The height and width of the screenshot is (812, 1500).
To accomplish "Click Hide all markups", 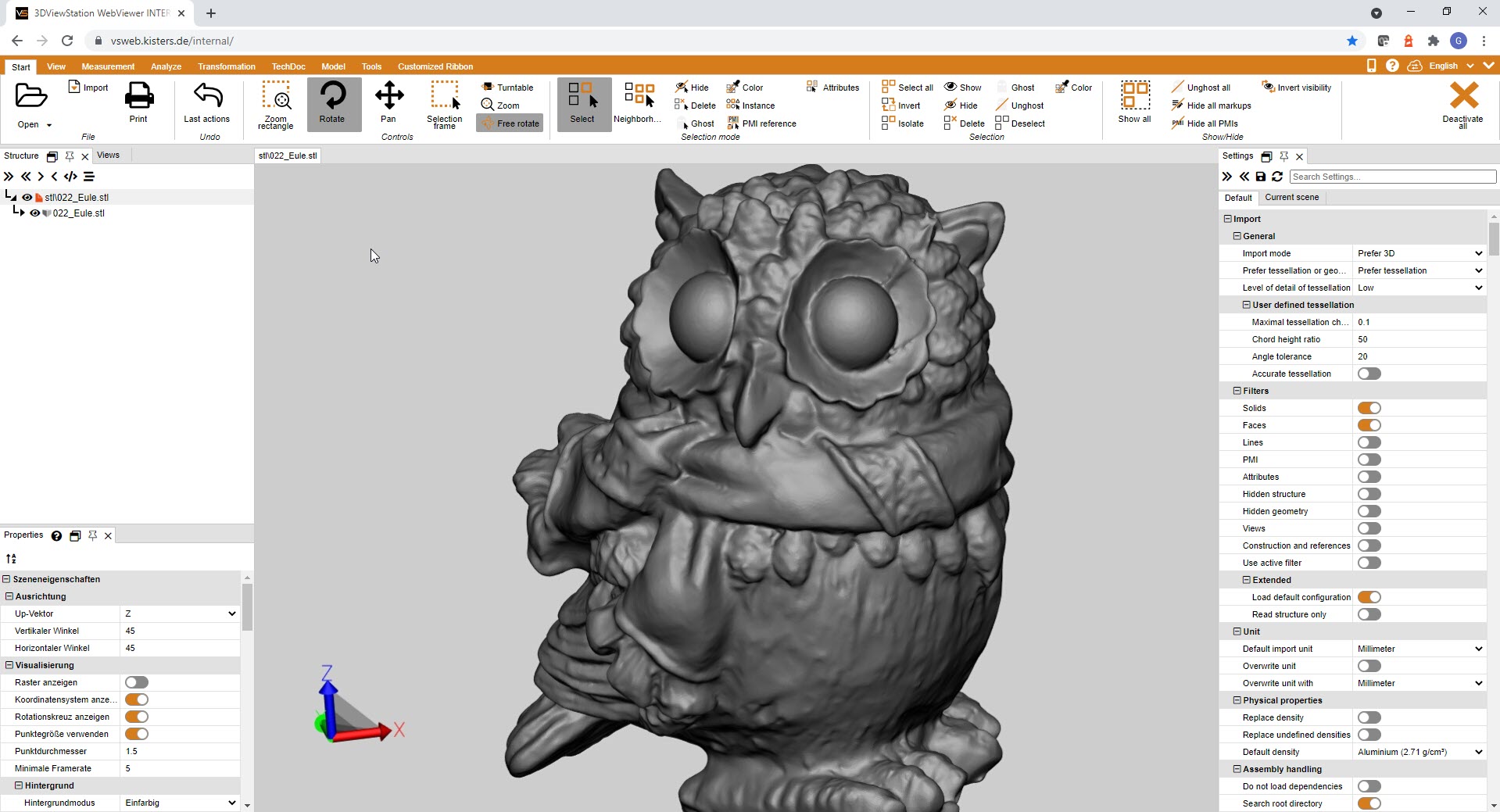I will pos(1211,106).
